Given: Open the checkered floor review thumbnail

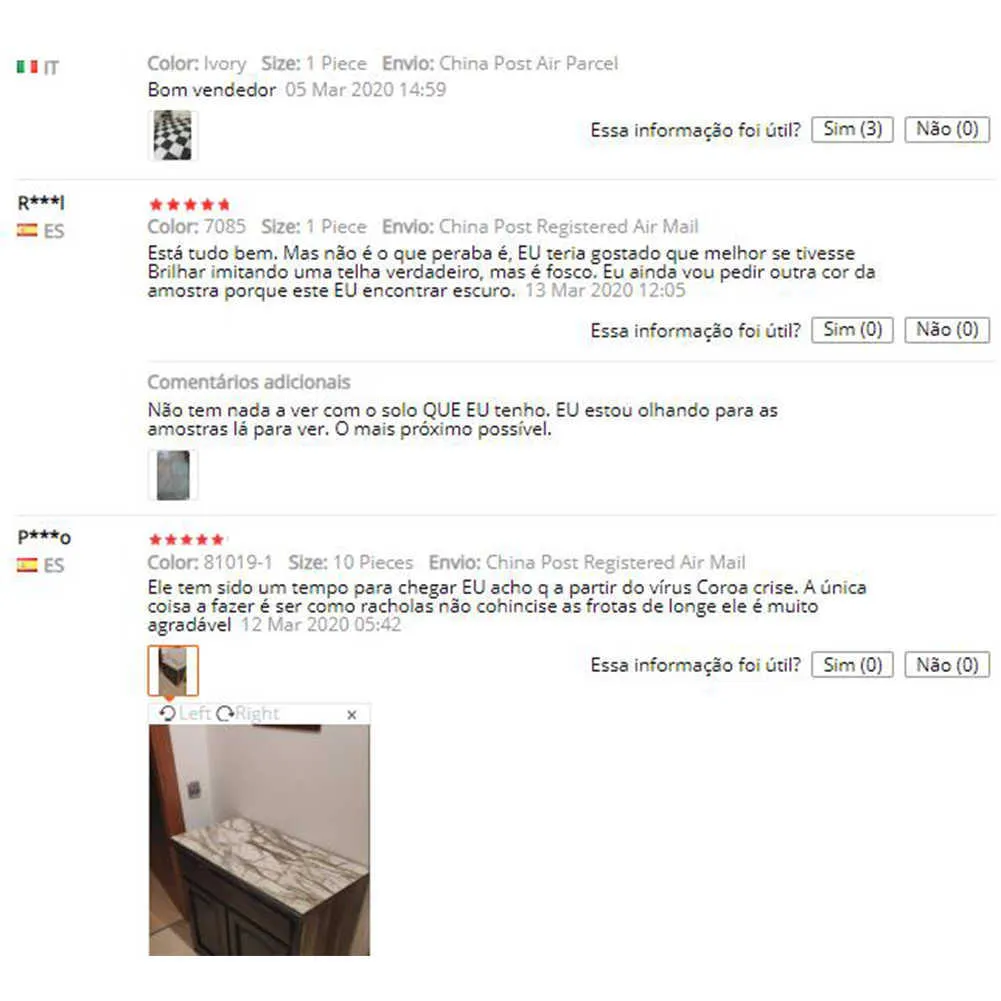Looking at the screenshot, I should (172, 135).
